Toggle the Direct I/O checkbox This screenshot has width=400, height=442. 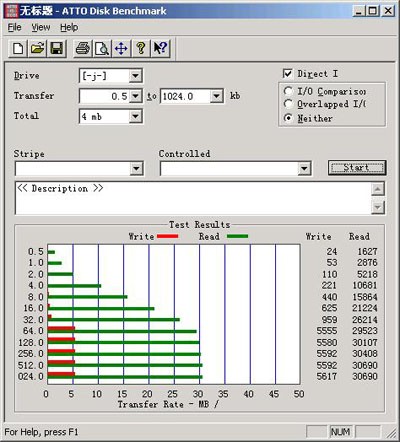point(288,74)
